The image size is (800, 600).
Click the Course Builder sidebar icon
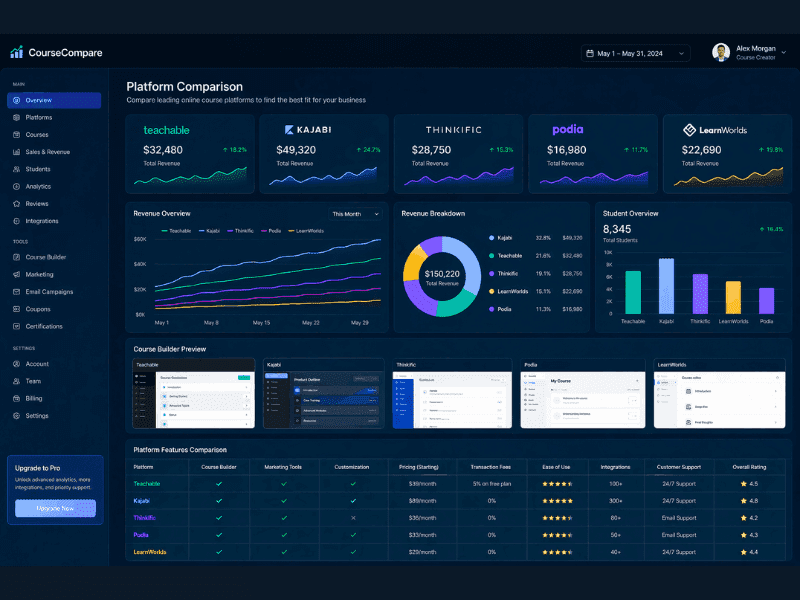click(x=16, y=257)
